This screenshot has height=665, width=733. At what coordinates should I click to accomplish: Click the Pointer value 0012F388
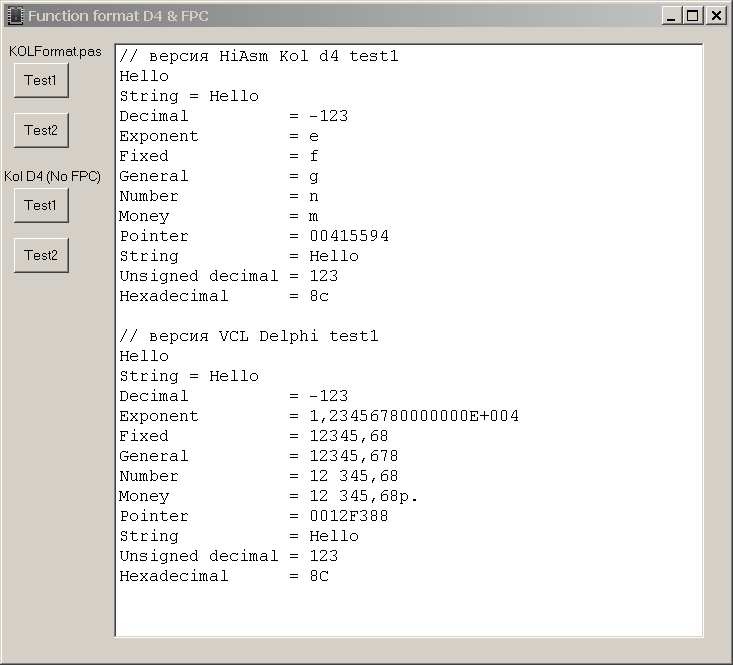pyautogui.click(x=349, y=516)
